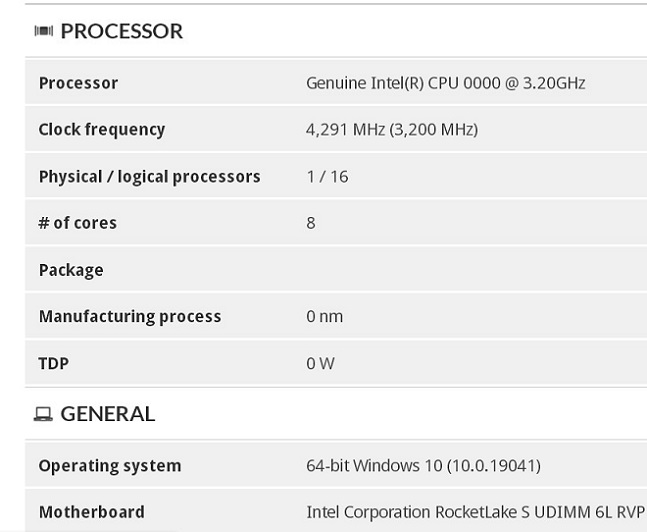647x532 pixels.
Task: Select the Genuine Intel(R) CPU 0000 value
Action: coord(445,83)
